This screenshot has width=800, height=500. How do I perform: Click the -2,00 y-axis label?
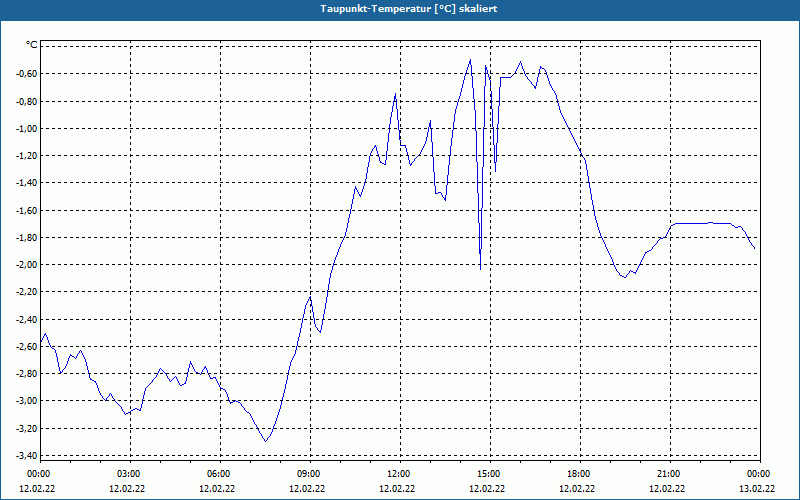pyautogui.click(x=27, y=264)
